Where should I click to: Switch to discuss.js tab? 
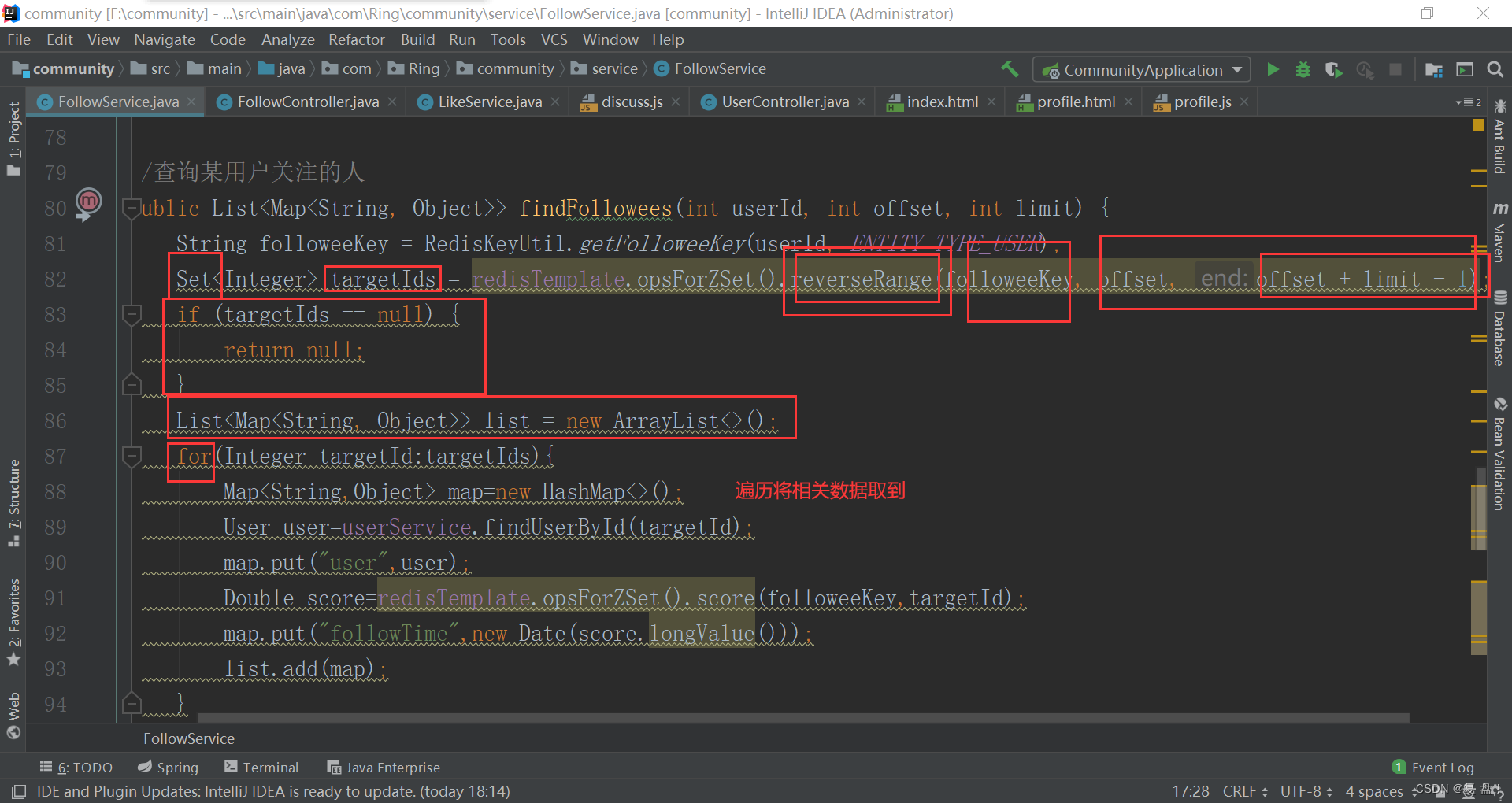[x=631, y=102]
